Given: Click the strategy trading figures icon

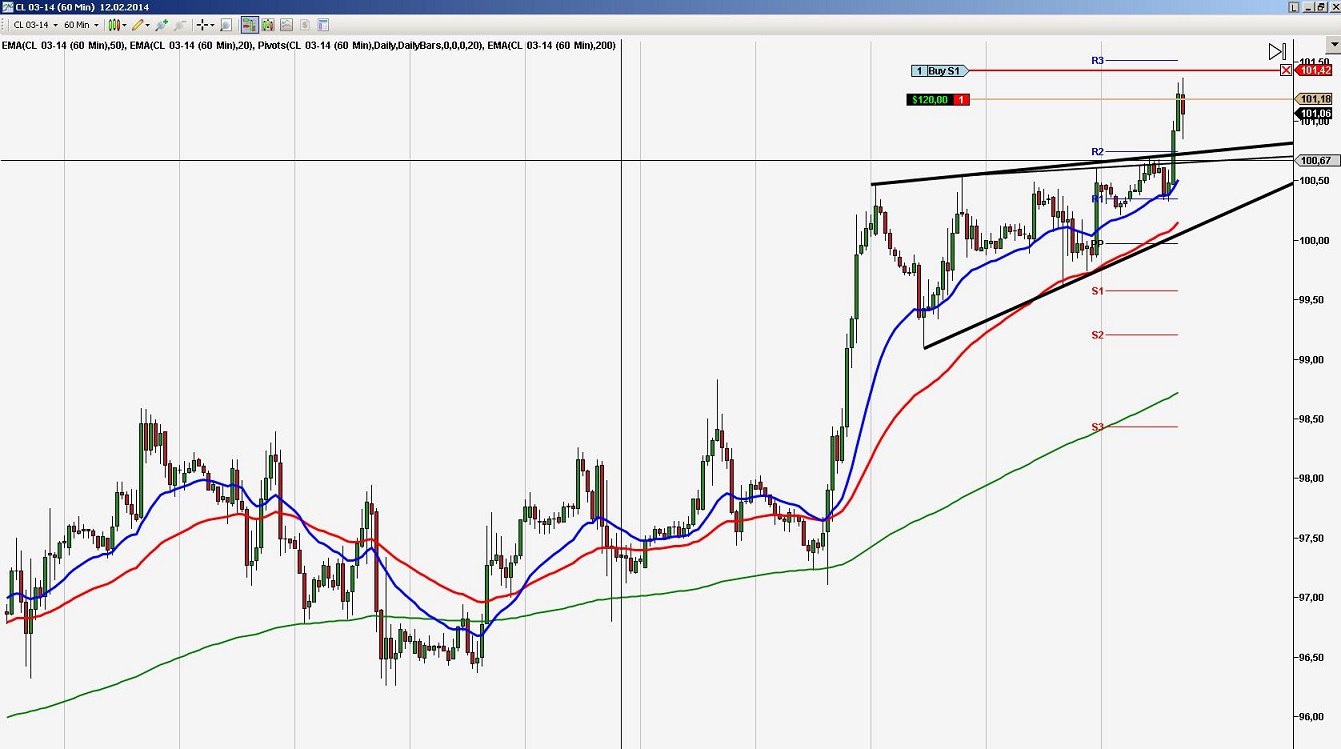Looking at the screenshot, I should pos(267,24).
